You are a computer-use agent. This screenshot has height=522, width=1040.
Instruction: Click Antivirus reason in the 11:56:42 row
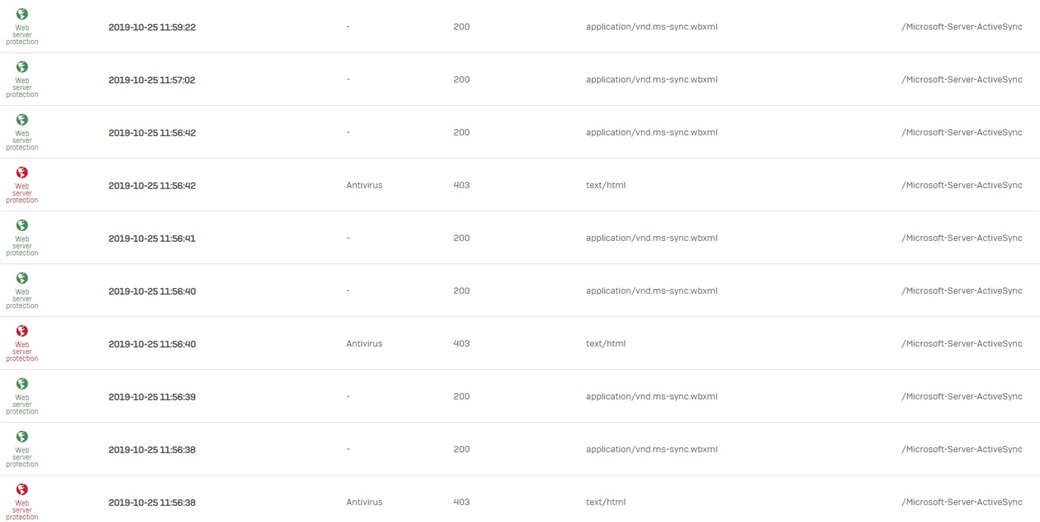click(364, 185)
